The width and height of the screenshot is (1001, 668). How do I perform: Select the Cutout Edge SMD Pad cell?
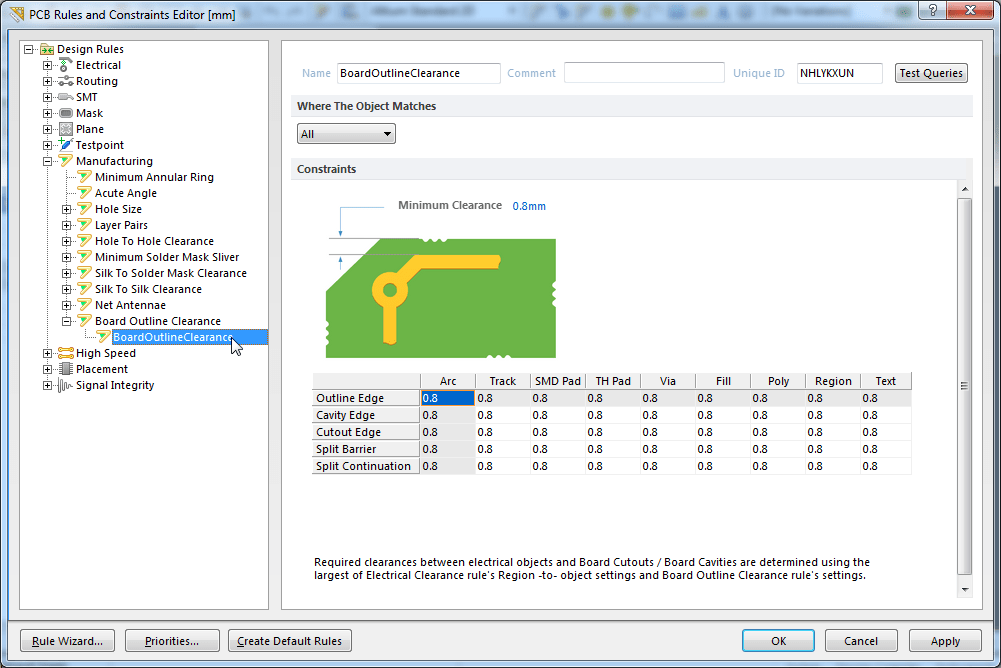(x=557, y=432)
